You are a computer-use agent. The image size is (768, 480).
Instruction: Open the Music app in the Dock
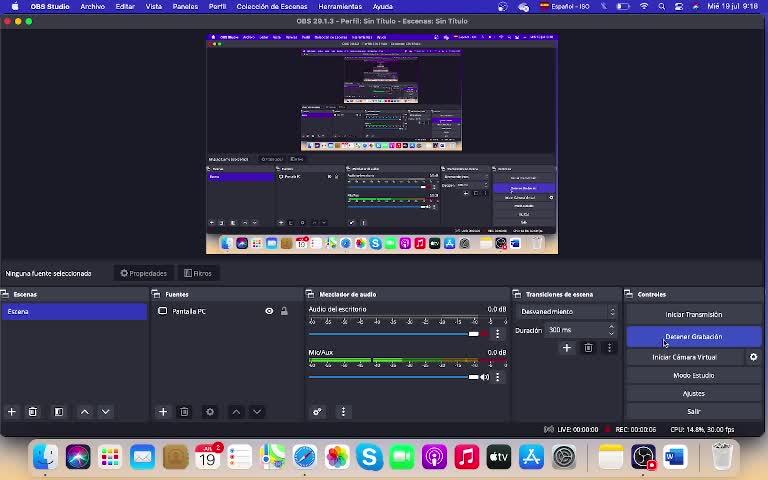[467, 456]
